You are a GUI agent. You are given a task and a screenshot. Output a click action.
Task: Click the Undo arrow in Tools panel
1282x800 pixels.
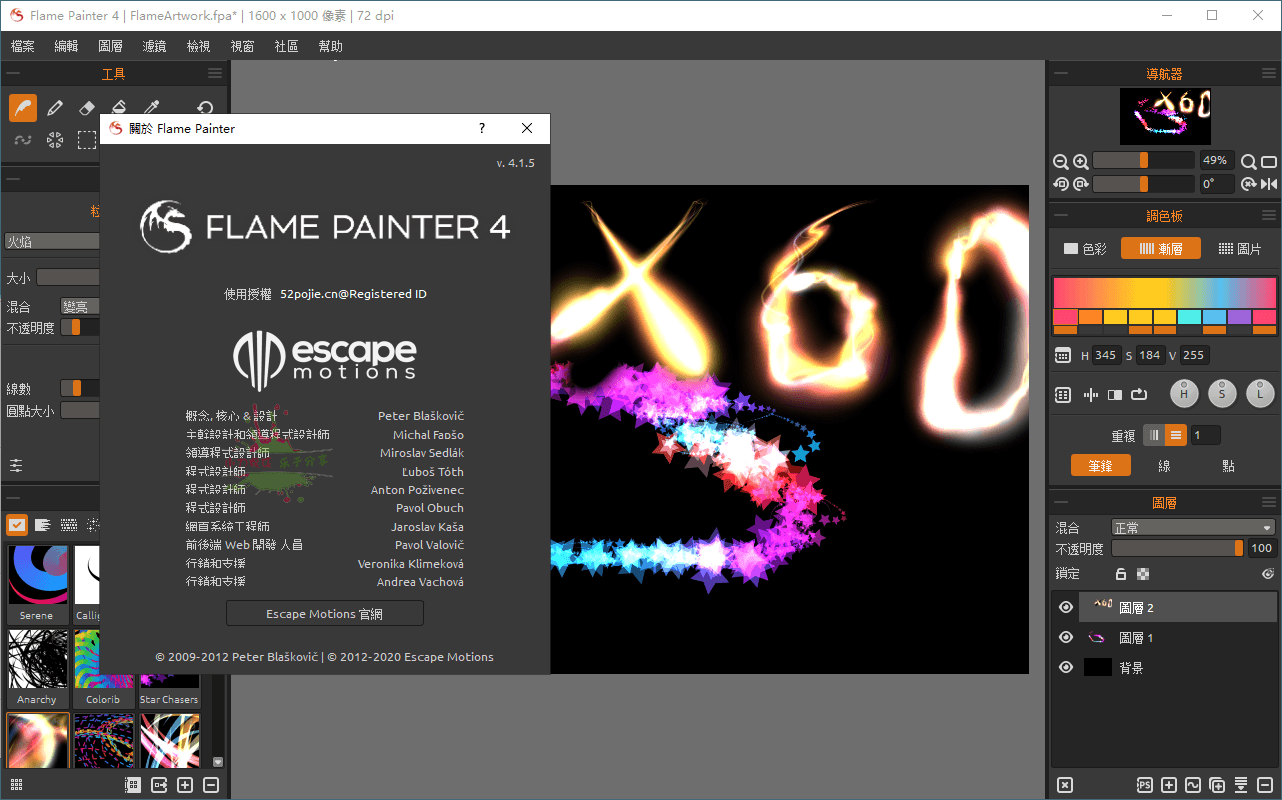[205, 108]
